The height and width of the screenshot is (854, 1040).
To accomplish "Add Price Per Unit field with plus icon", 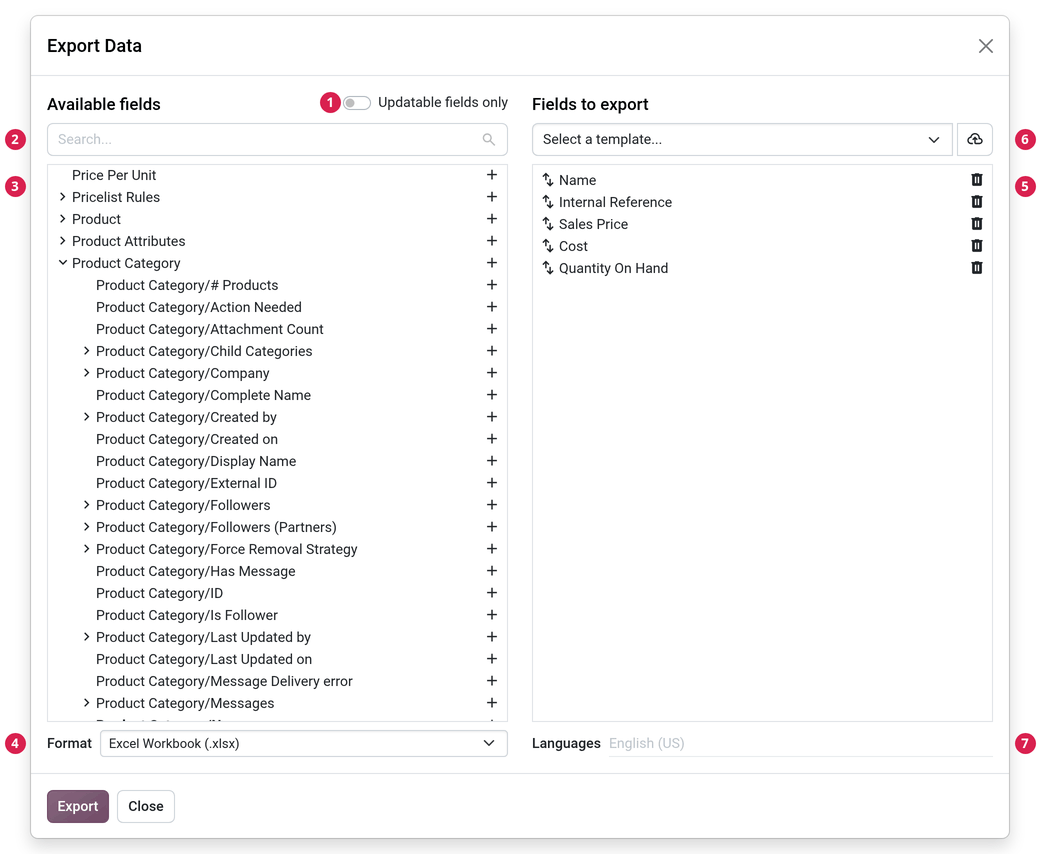I will coord(491,175).
